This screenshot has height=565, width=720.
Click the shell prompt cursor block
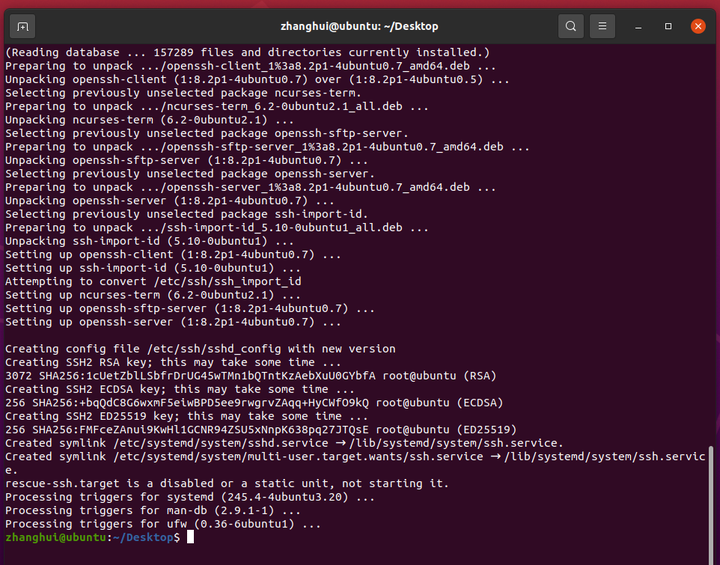click(x=191, y=537)
